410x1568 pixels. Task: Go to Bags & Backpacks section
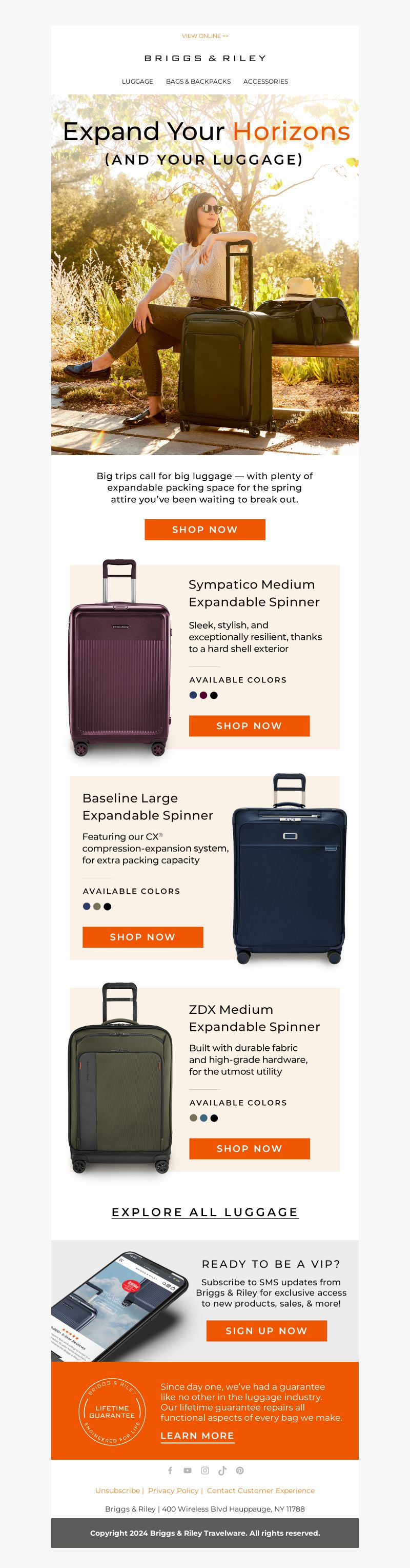[x=198, y=82]
